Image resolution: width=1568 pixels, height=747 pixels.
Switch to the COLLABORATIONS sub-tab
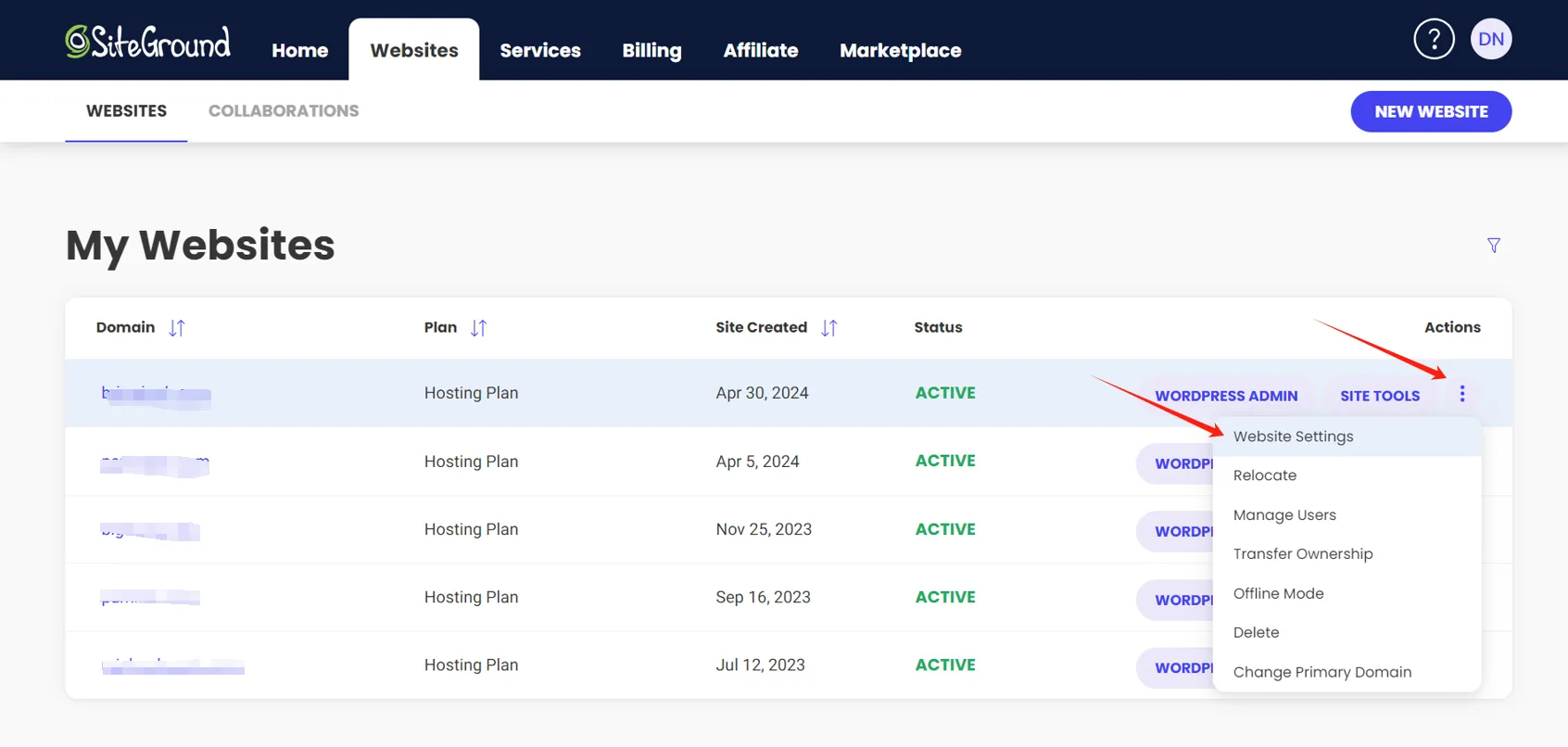point(284,111)
